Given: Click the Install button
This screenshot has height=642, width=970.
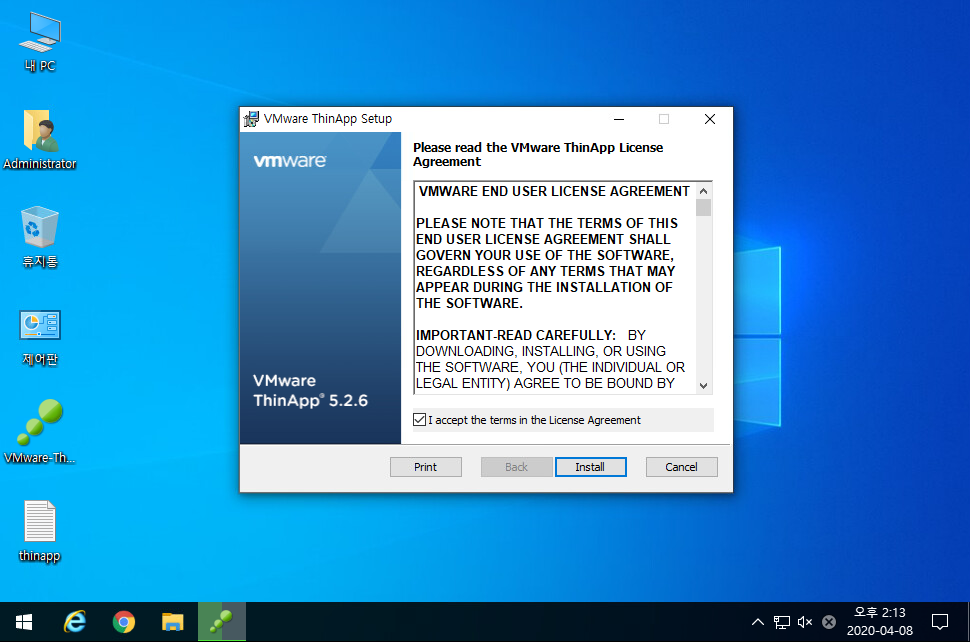Looking at the screenshot, I should pyautogui.click(x=590, y=467).
